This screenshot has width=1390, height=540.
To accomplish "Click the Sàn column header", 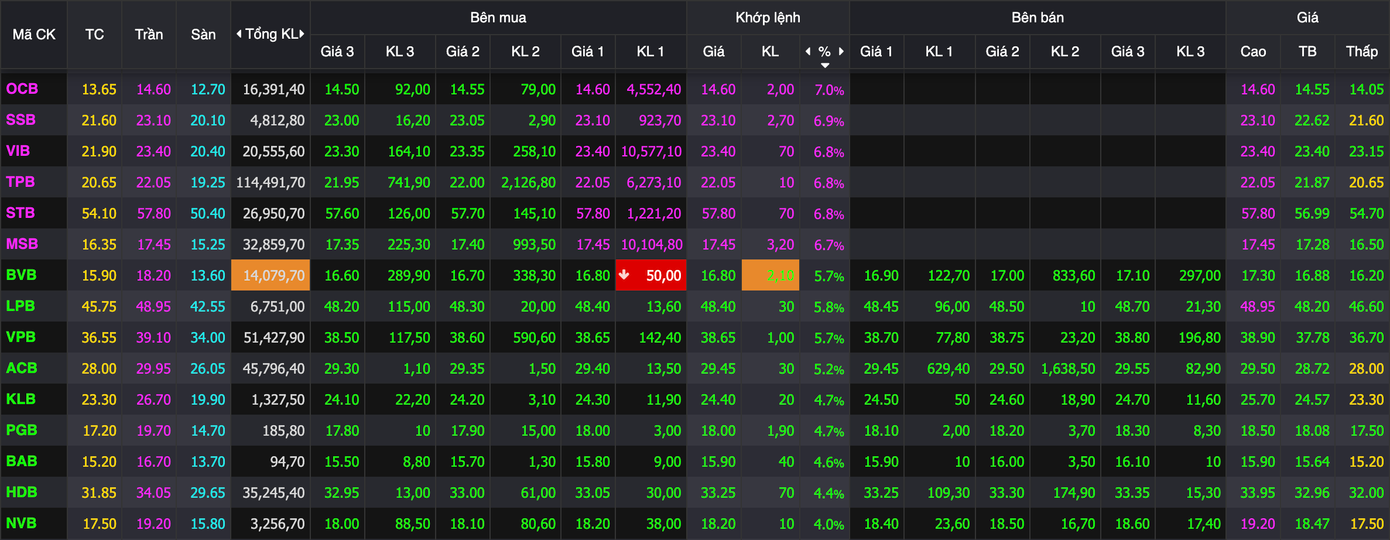I will coord(203,34).
